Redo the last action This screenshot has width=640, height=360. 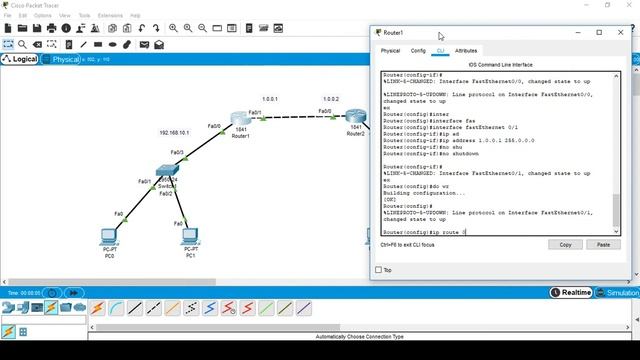(x=156, y=28)
